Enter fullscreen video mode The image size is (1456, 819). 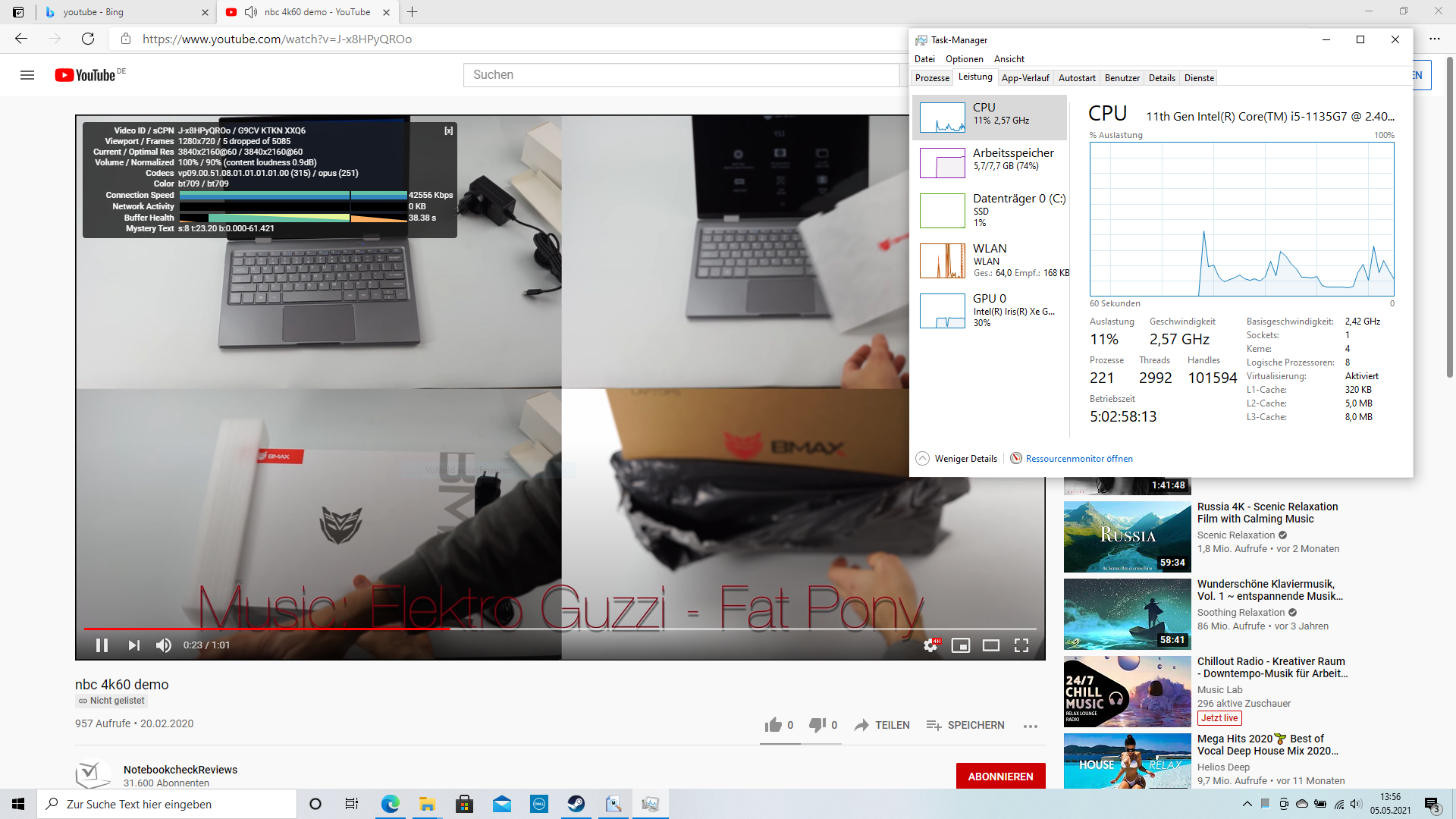[x=1021, y=645]
